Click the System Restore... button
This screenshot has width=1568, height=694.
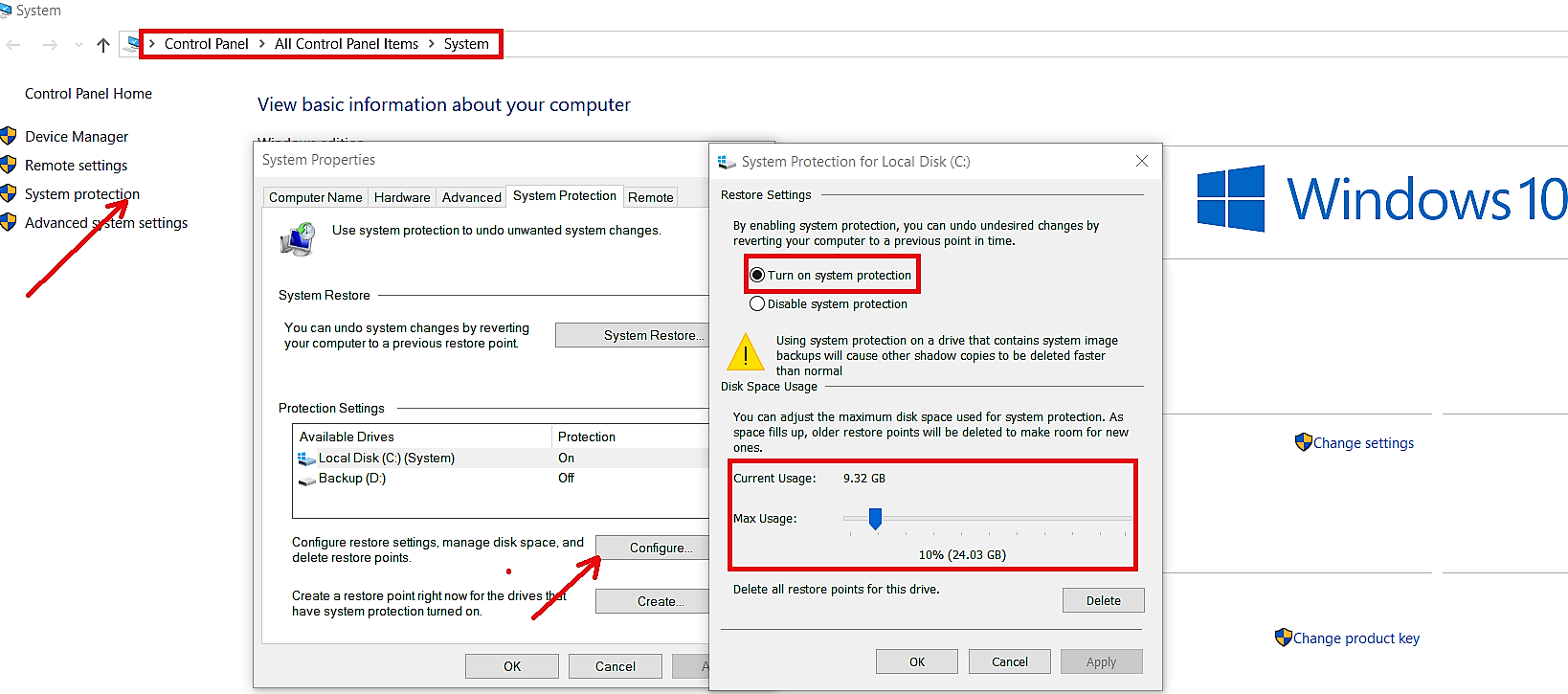(632, 335)
